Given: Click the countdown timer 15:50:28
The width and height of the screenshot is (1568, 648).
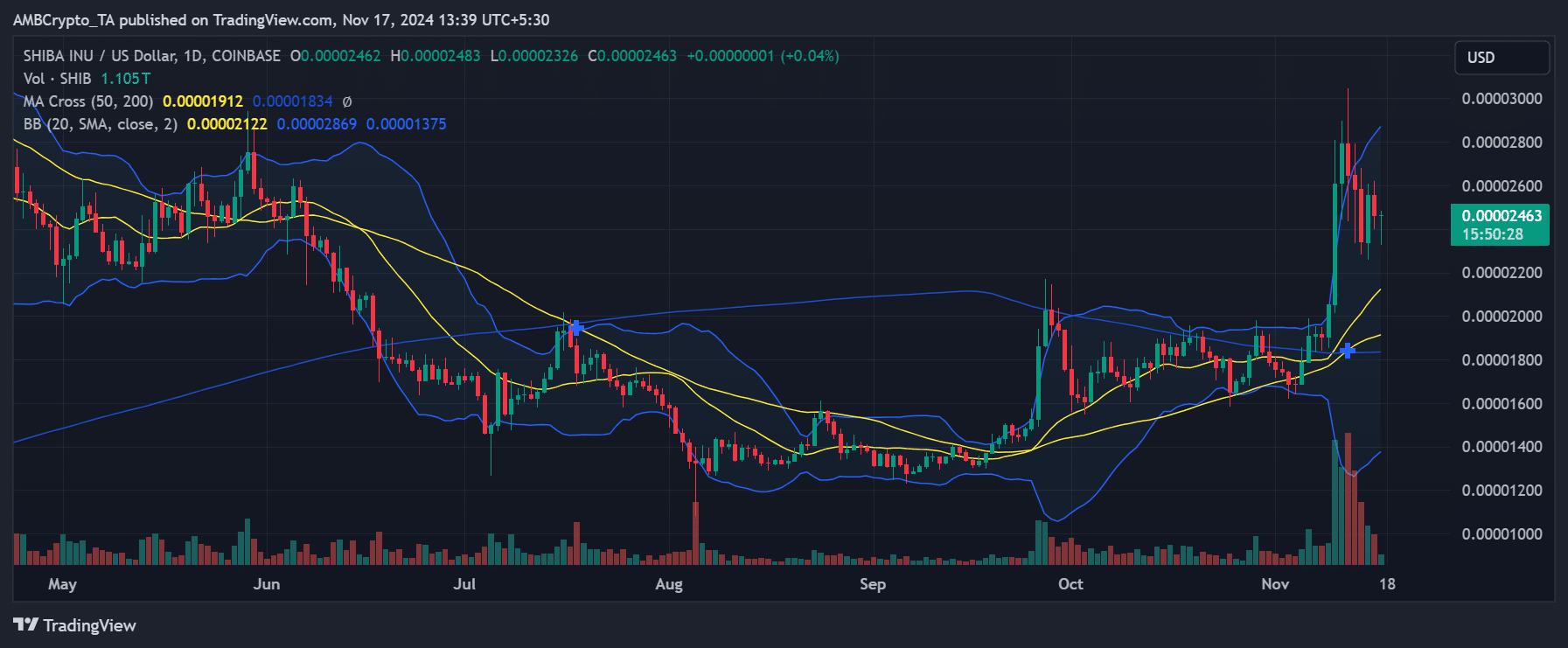Looking at the screenshot, I should 1493,234.
